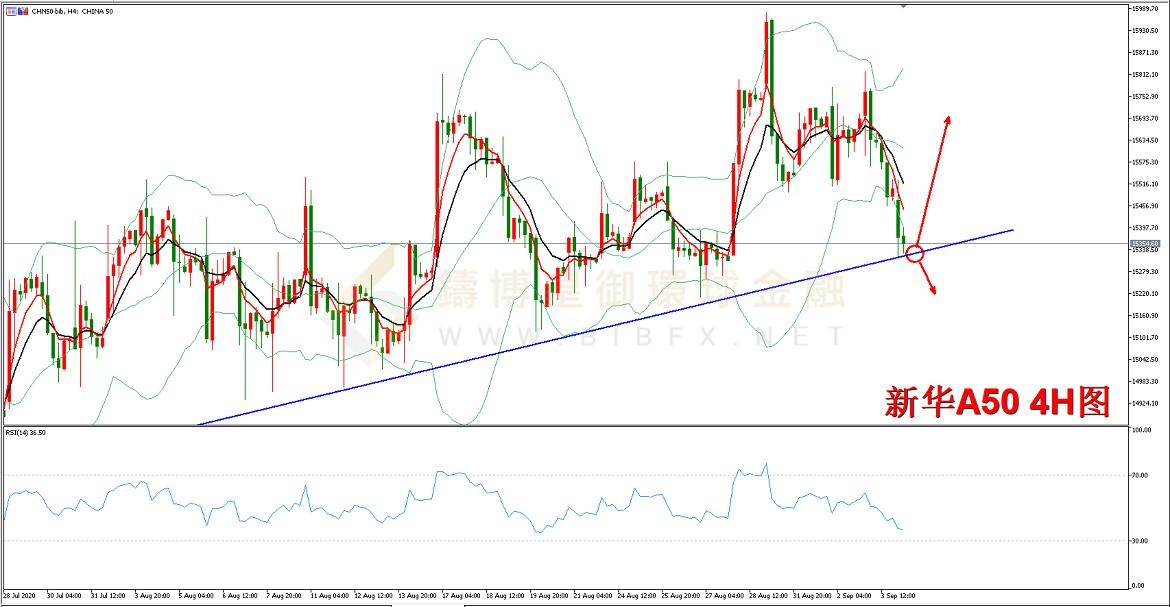This screenshot has width=1170, height=607.
Task: Select the downward red arrow's head
Action: point(934,290)
